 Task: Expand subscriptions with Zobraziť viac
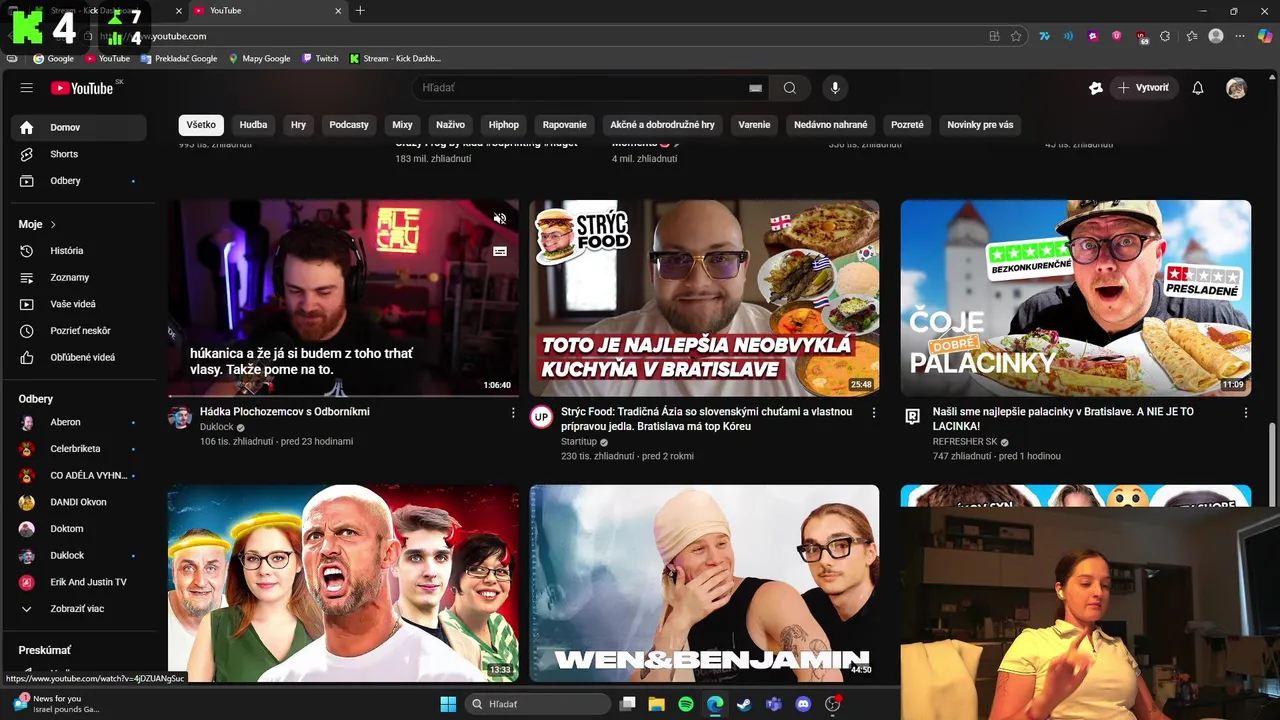[79, 609]
